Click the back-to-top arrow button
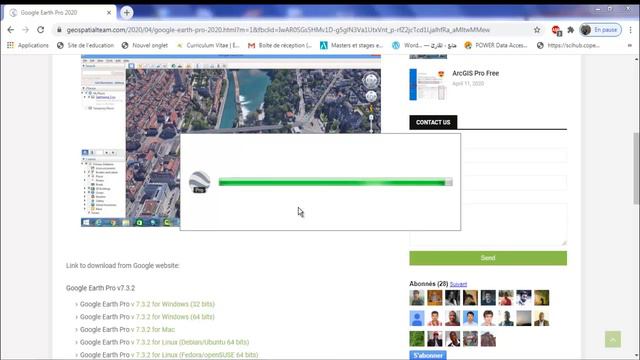The width and height of the screenshot is (640, 360). [x=613, y=339]
